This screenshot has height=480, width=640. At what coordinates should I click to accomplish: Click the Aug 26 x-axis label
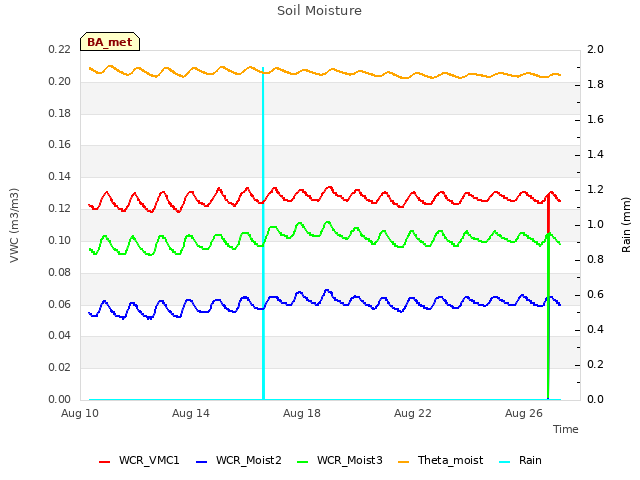[x=524, y=413]
